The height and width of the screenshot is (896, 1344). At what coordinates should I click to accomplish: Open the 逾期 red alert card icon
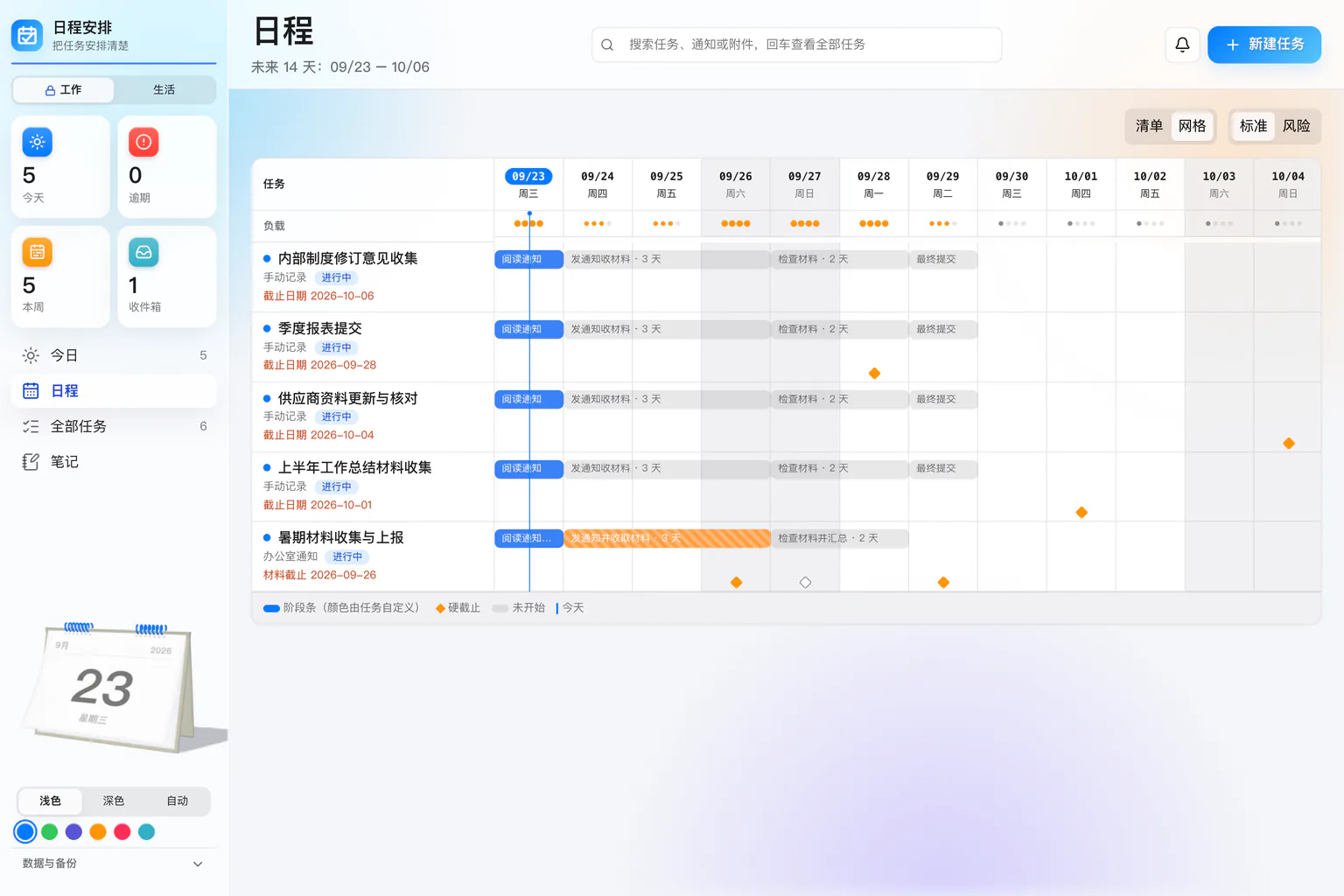[x=143, y=142]
